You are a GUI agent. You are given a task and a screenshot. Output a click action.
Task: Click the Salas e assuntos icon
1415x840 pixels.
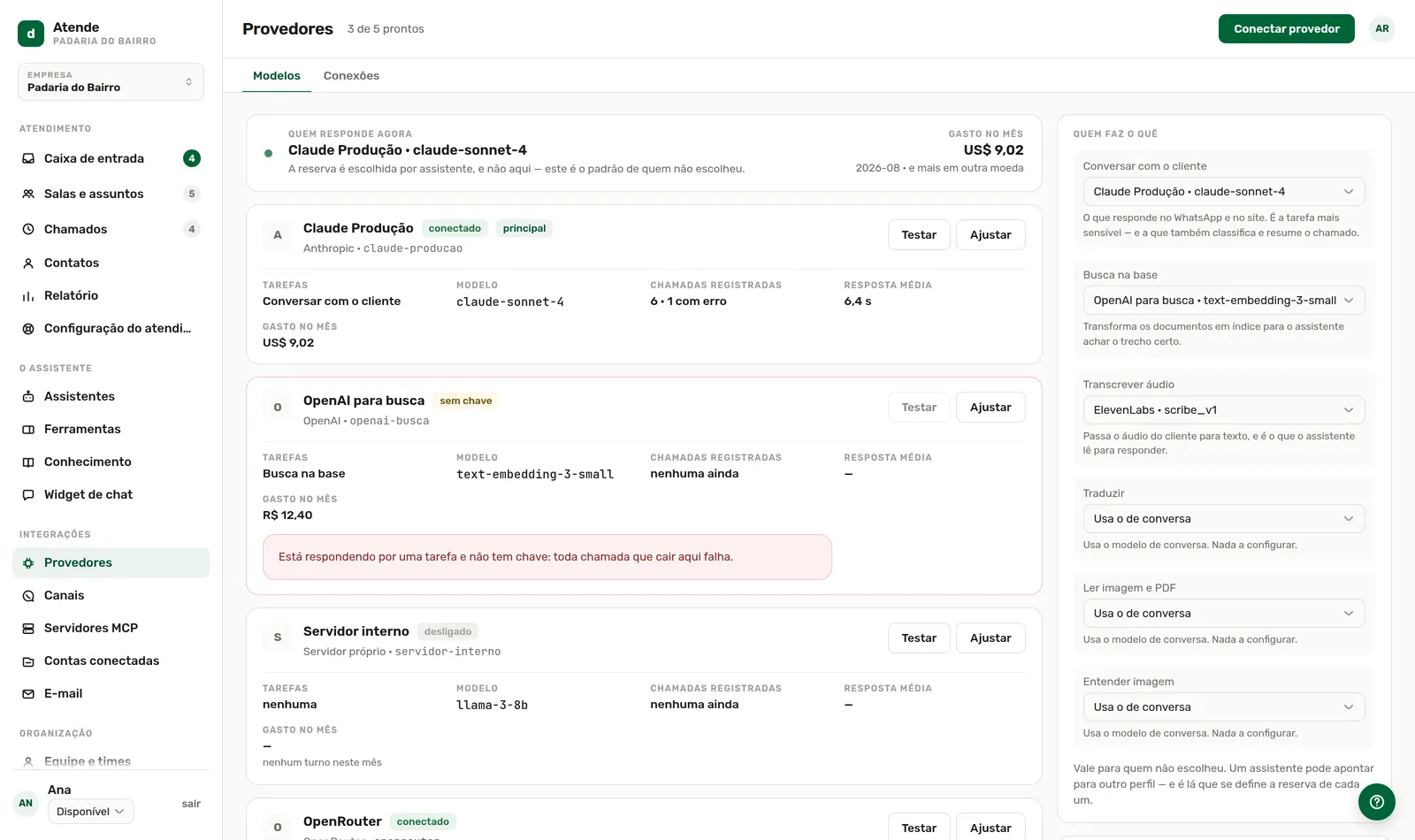(x=28, y=194)
